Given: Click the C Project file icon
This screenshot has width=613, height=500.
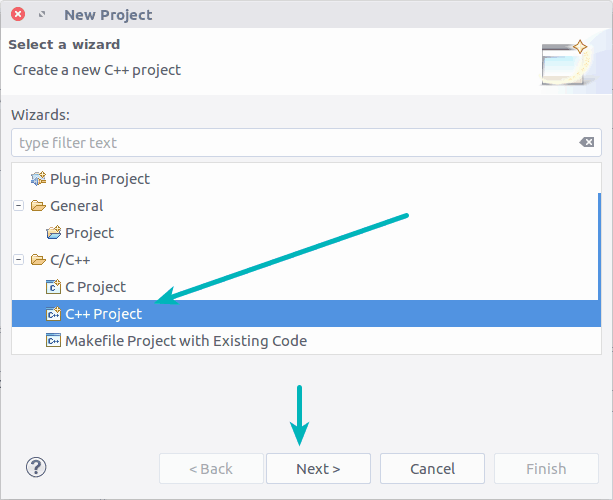Looking at the screenshot, I should 54,287.
